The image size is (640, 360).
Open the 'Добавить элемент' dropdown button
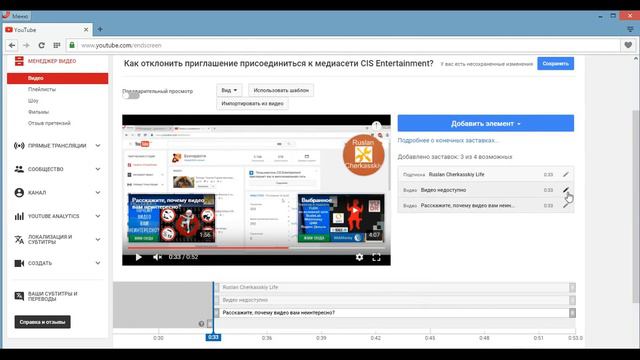coord(486,123)
